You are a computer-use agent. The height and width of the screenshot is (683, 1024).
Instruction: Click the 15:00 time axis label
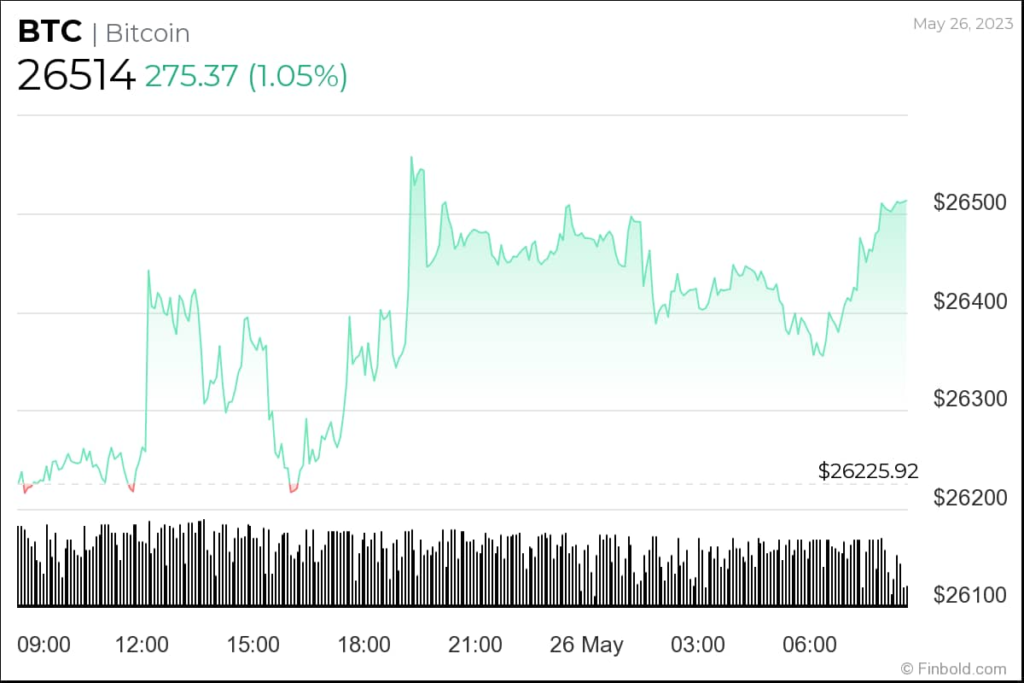[x=253, y=645]
